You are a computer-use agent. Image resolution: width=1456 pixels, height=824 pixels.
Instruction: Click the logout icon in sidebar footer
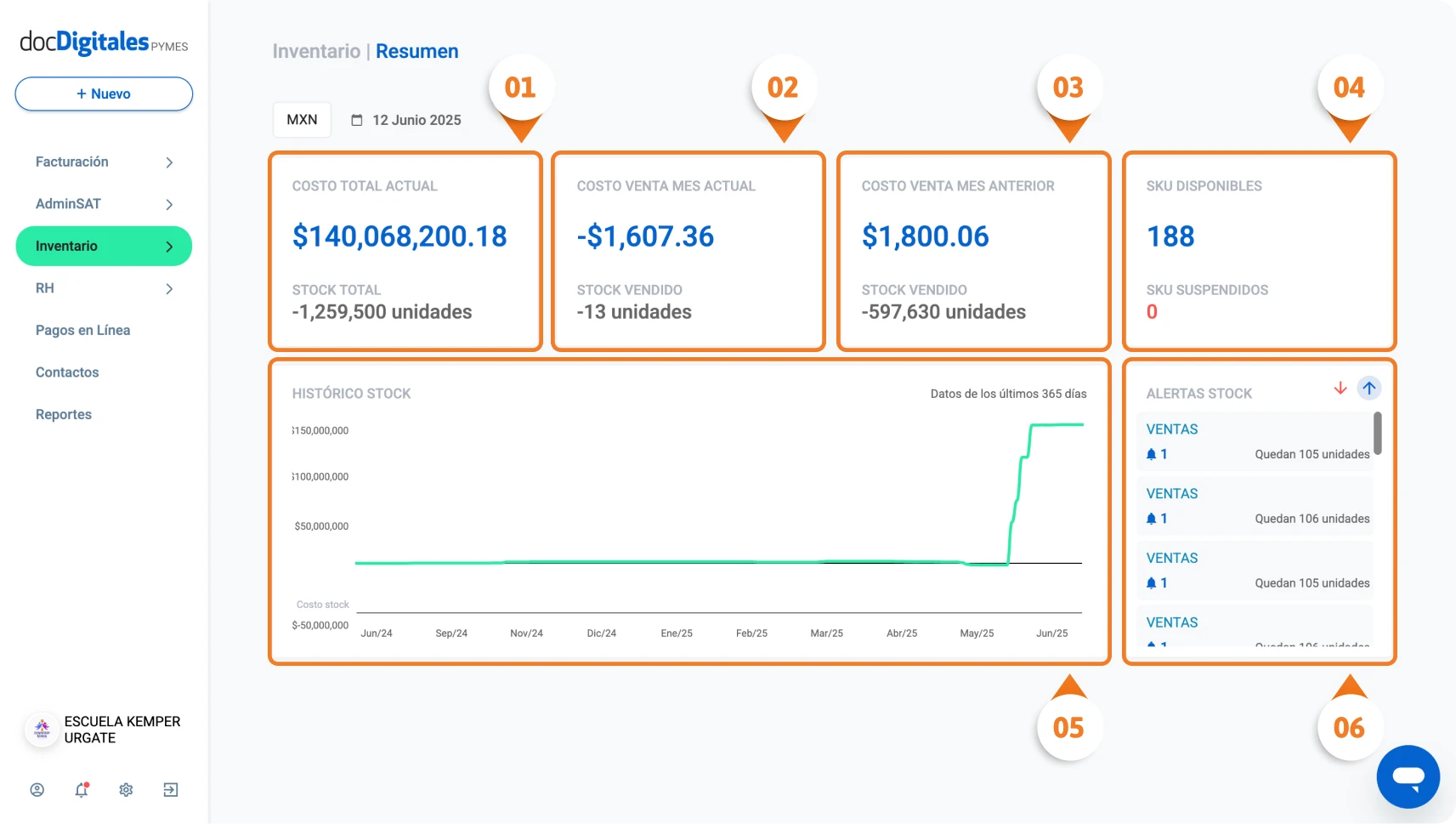coord(171,790)
